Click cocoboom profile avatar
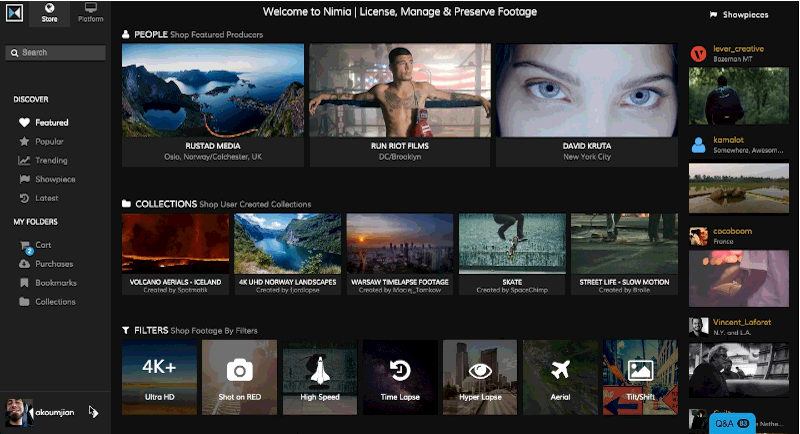Viewport: 800px width, 434px height. (x=698, y=236)
